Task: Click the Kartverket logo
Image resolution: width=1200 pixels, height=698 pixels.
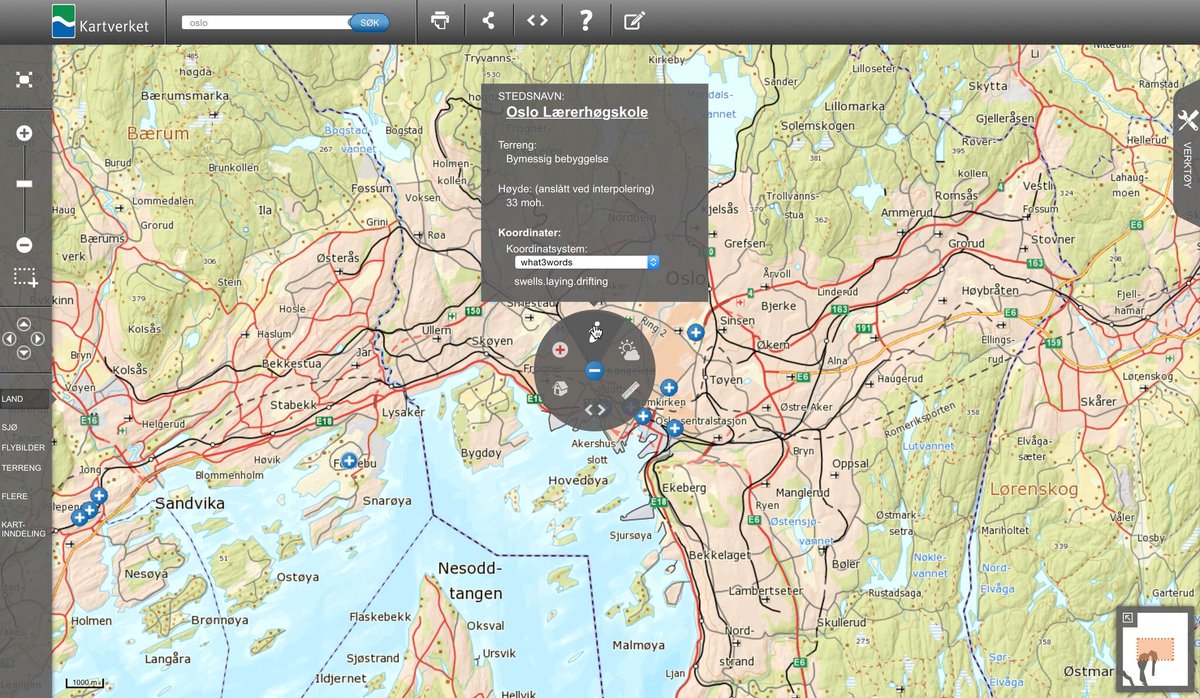Action: (x=100, y=21)
